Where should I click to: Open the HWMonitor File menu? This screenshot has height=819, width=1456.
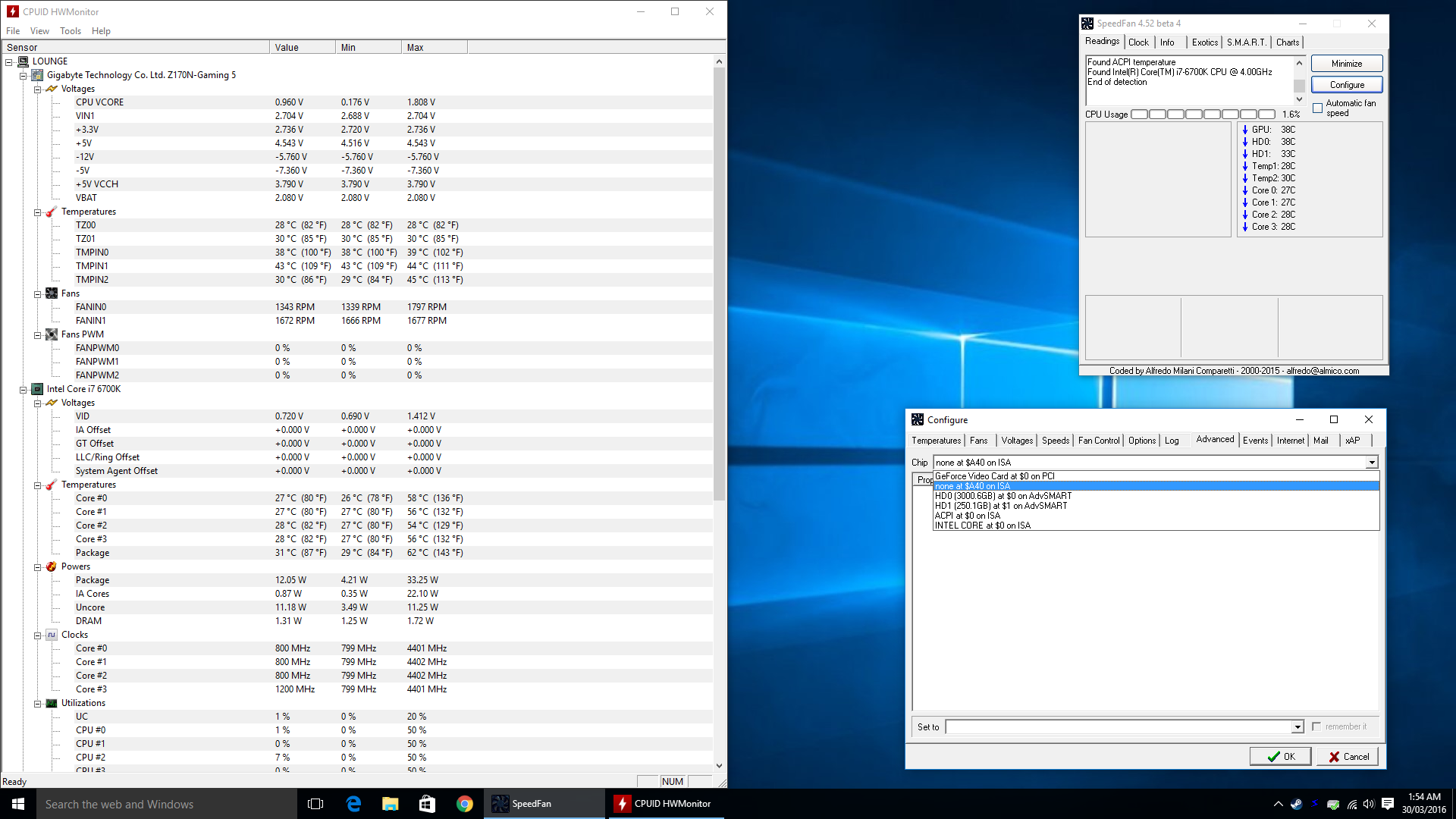click(x=13, y=31)
